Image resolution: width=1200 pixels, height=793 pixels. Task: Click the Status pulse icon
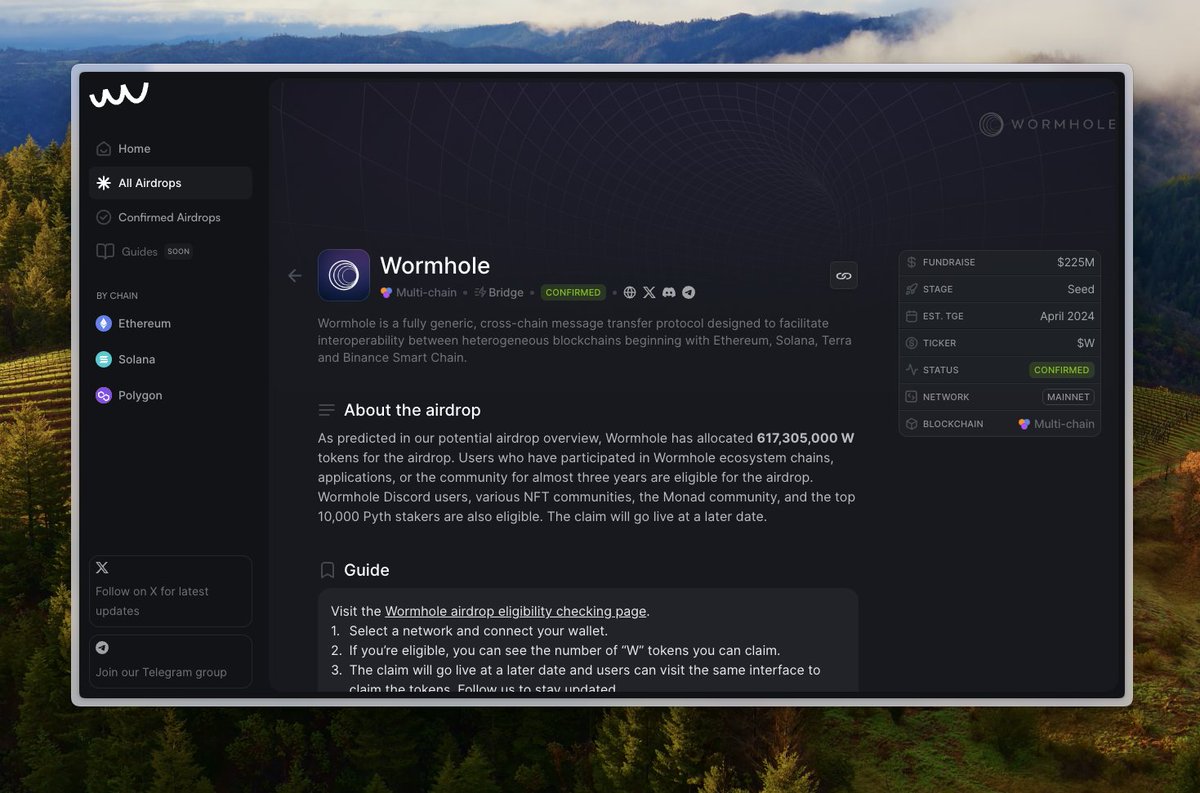(911, 370)
